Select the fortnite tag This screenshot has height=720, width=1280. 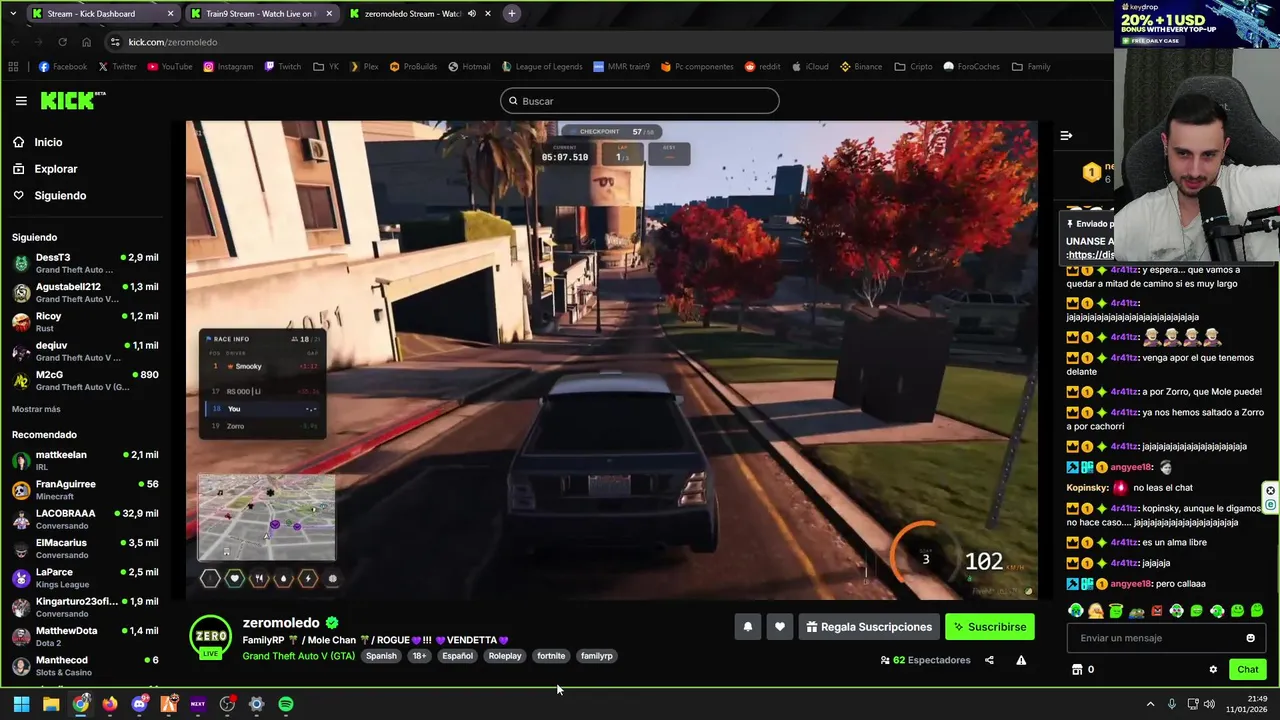tap(551, 656)
